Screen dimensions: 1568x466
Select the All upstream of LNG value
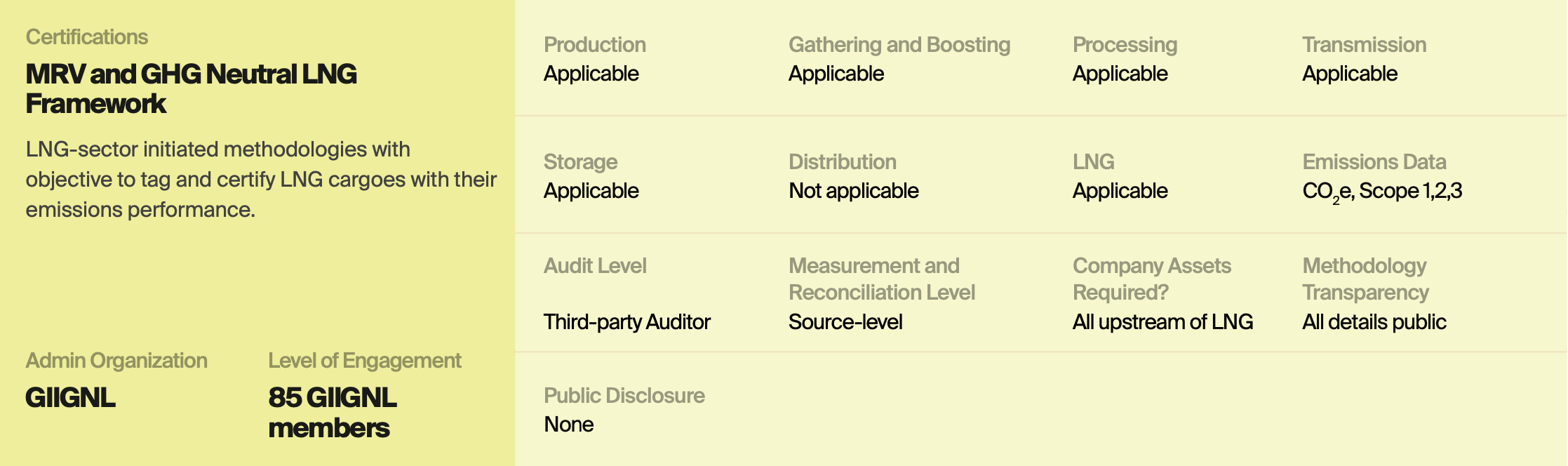pos(1162,322)
